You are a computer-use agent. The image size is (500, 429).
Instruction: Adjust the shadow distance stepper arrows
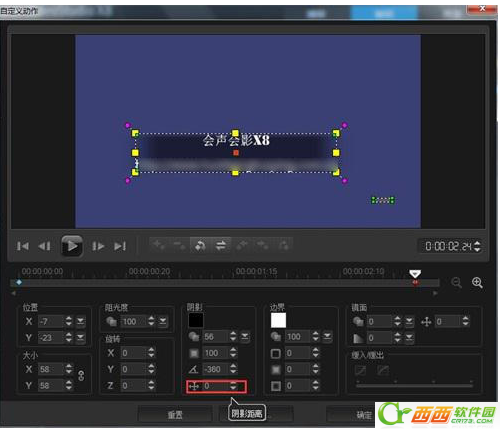click(x=233, y=386)
